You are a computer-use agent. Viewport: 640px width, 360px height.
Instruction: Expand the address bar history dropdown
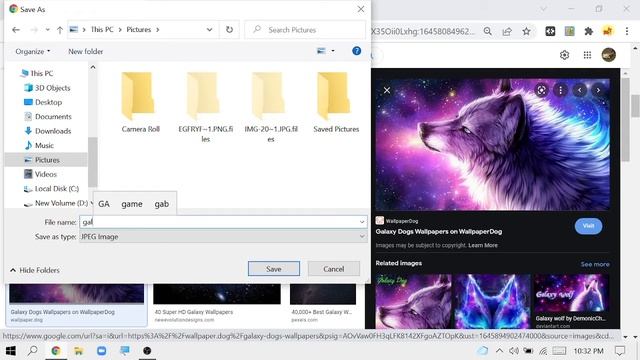point(209,30)
